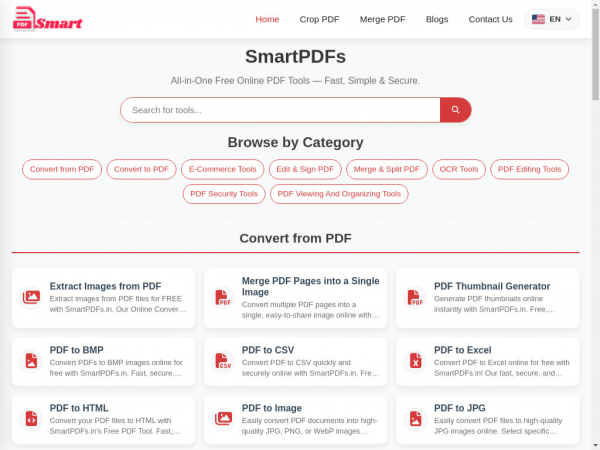Click text 'Convert PDF to Excel online for free with'

[x=501, y=362]
